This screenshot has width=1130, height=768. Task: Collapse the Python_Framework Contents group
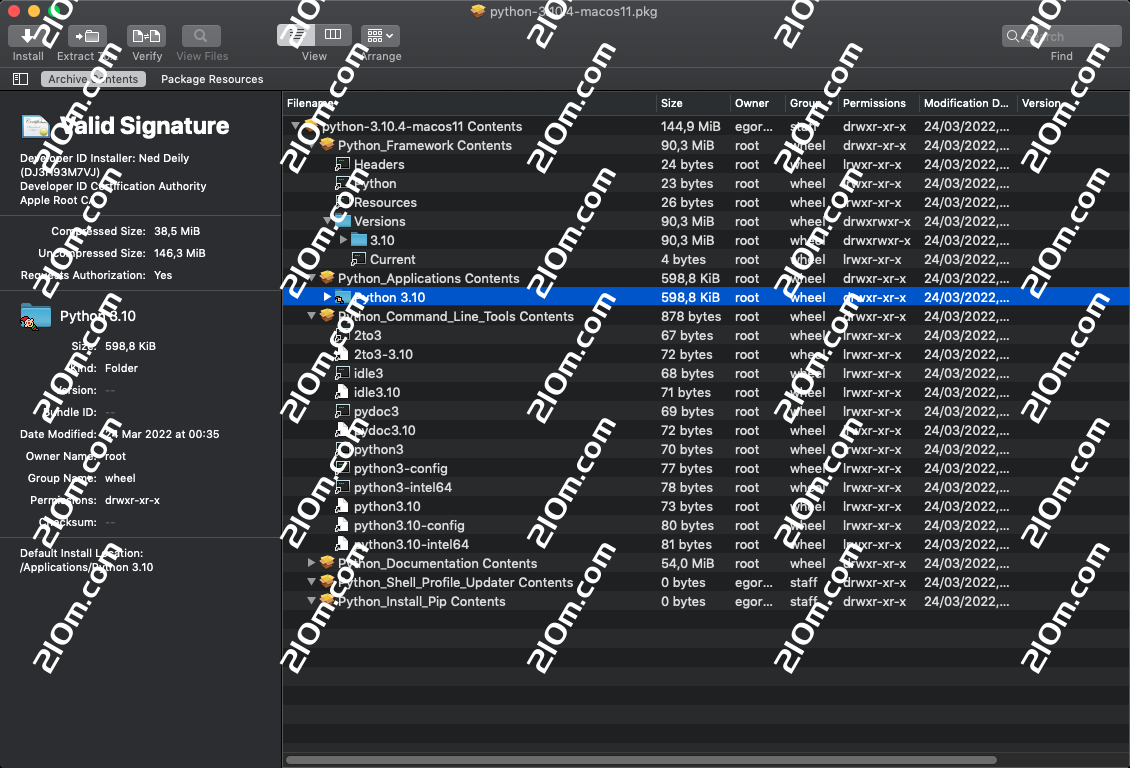click(x=312, y=145)
